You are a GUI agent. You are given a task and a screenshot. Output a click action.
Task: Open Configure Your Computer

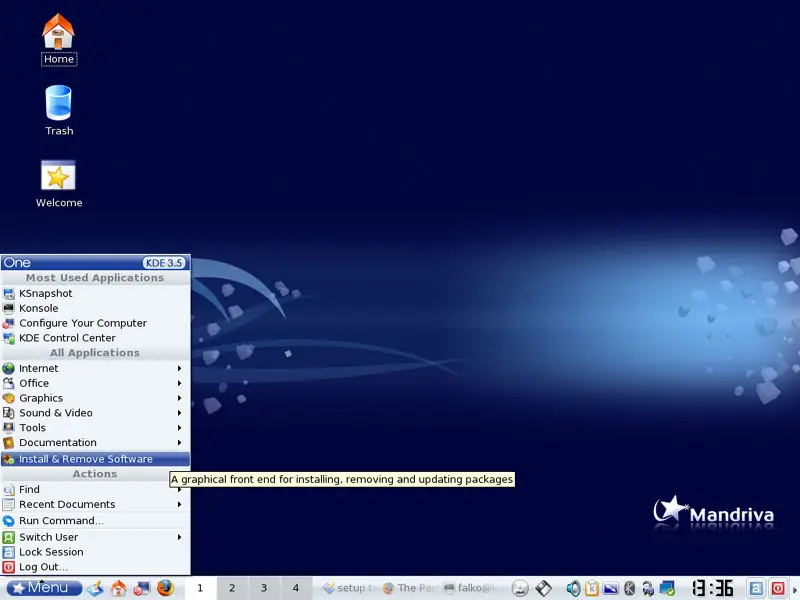[95, 323]
